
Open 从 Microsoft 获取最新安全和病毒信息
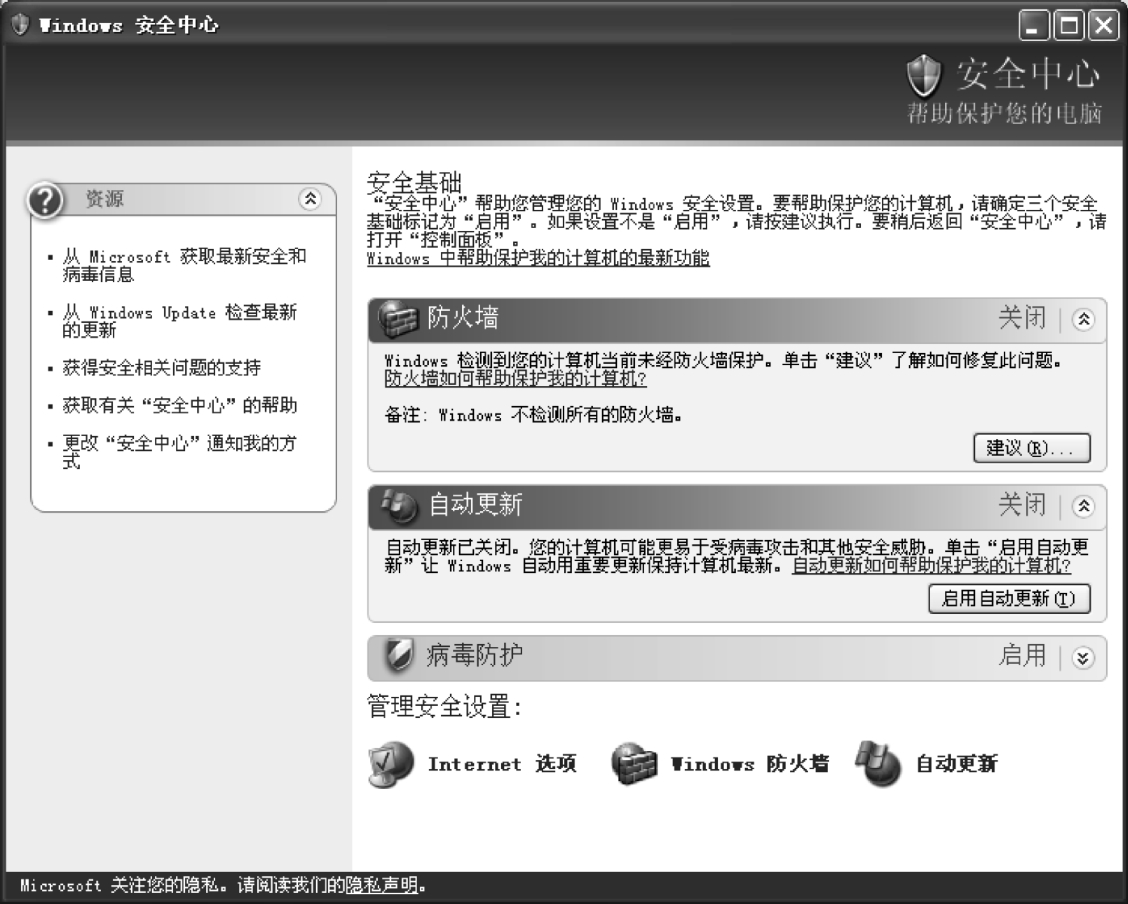(x=184, y=265)
